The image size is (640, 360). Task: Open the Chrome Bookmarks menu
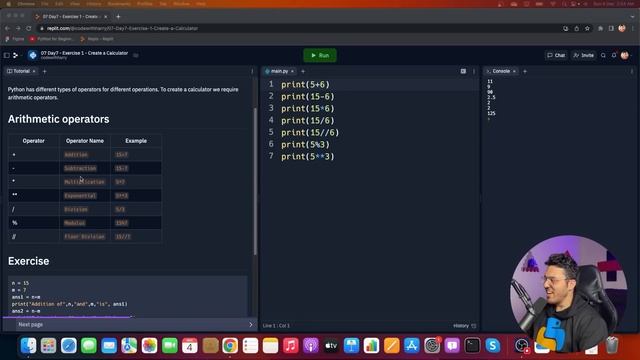119,4
